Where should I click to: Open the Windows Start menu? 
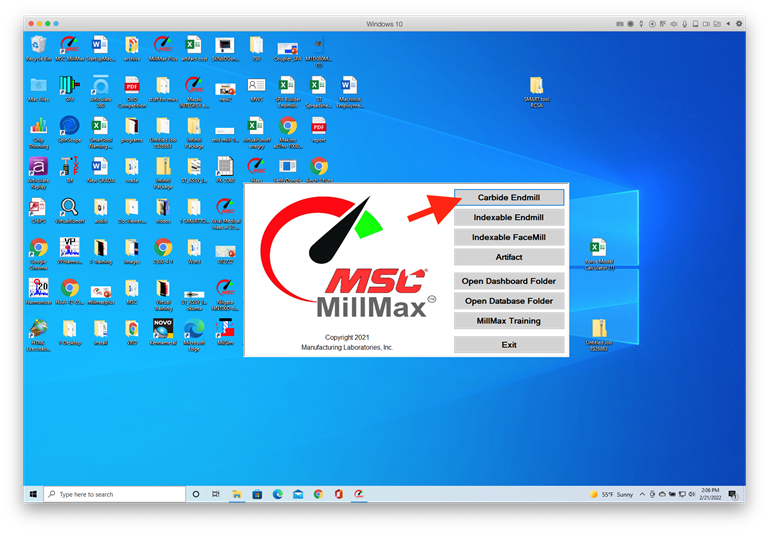pyautogui.click(x=33, y=494)
